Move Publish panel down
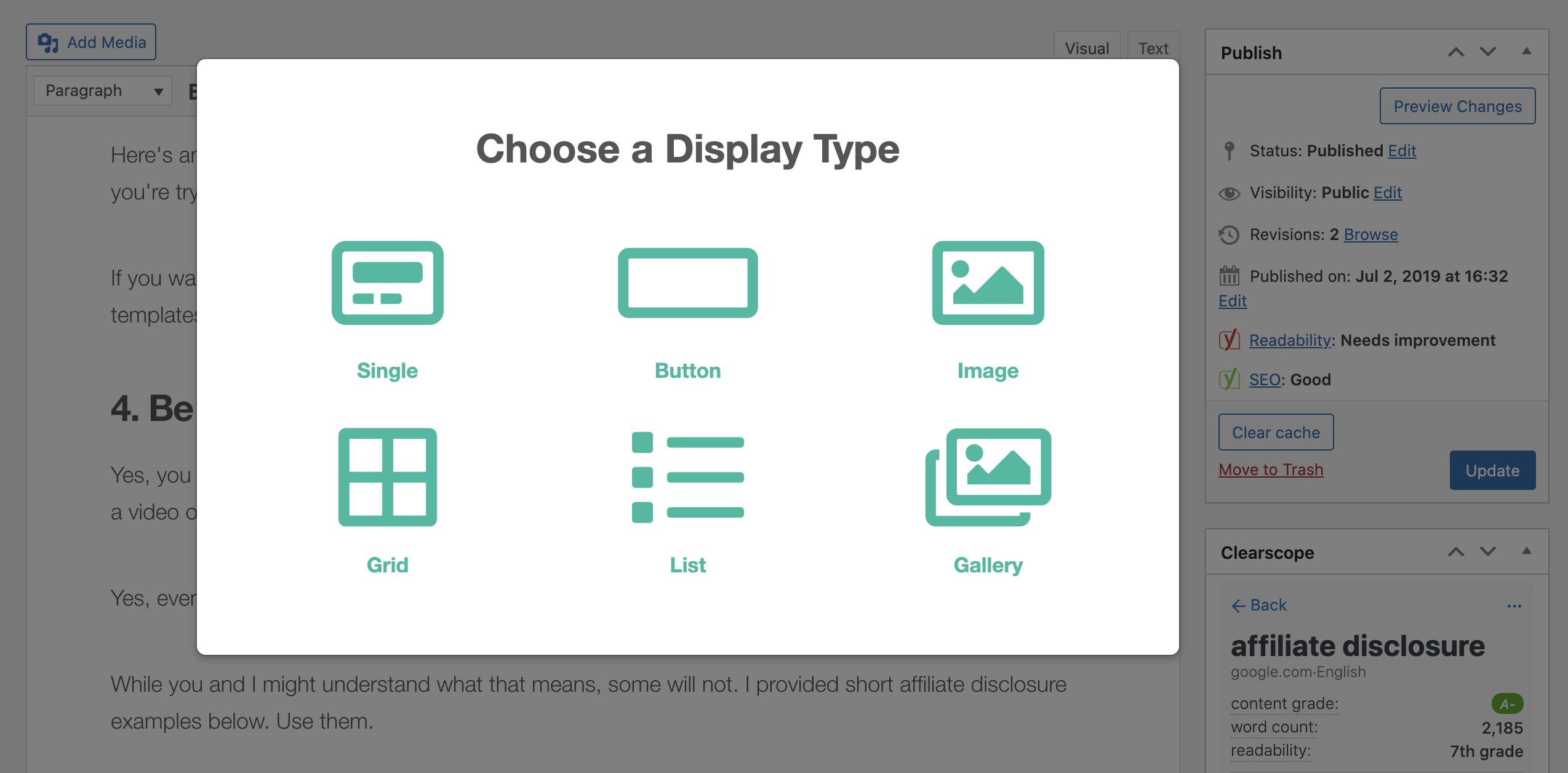1568x773 pixels. [x=1488, y=52]
